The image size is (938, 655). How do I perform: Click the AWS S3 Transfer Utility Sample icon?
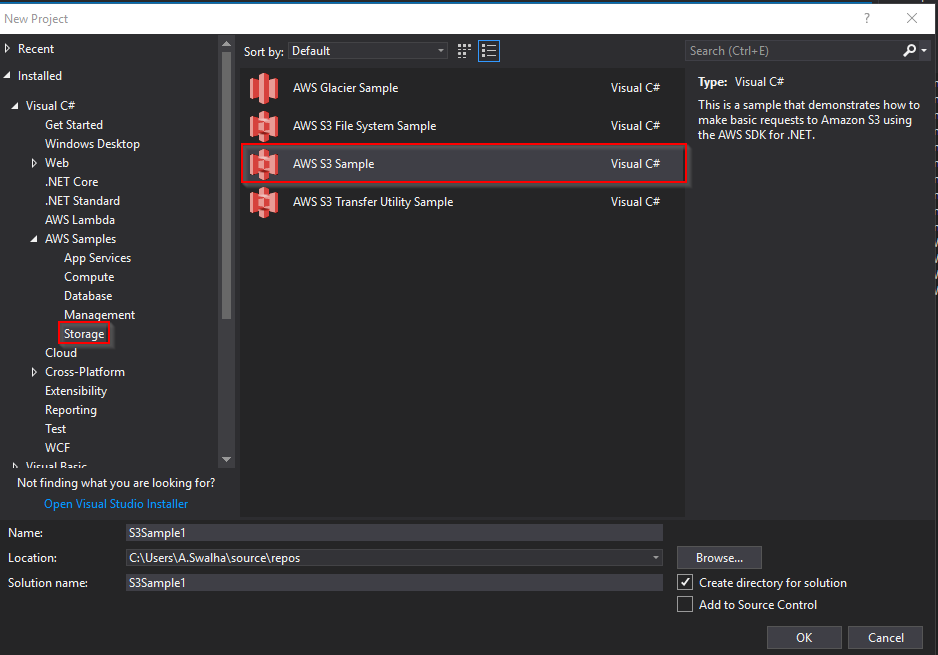tap(264, 202)
